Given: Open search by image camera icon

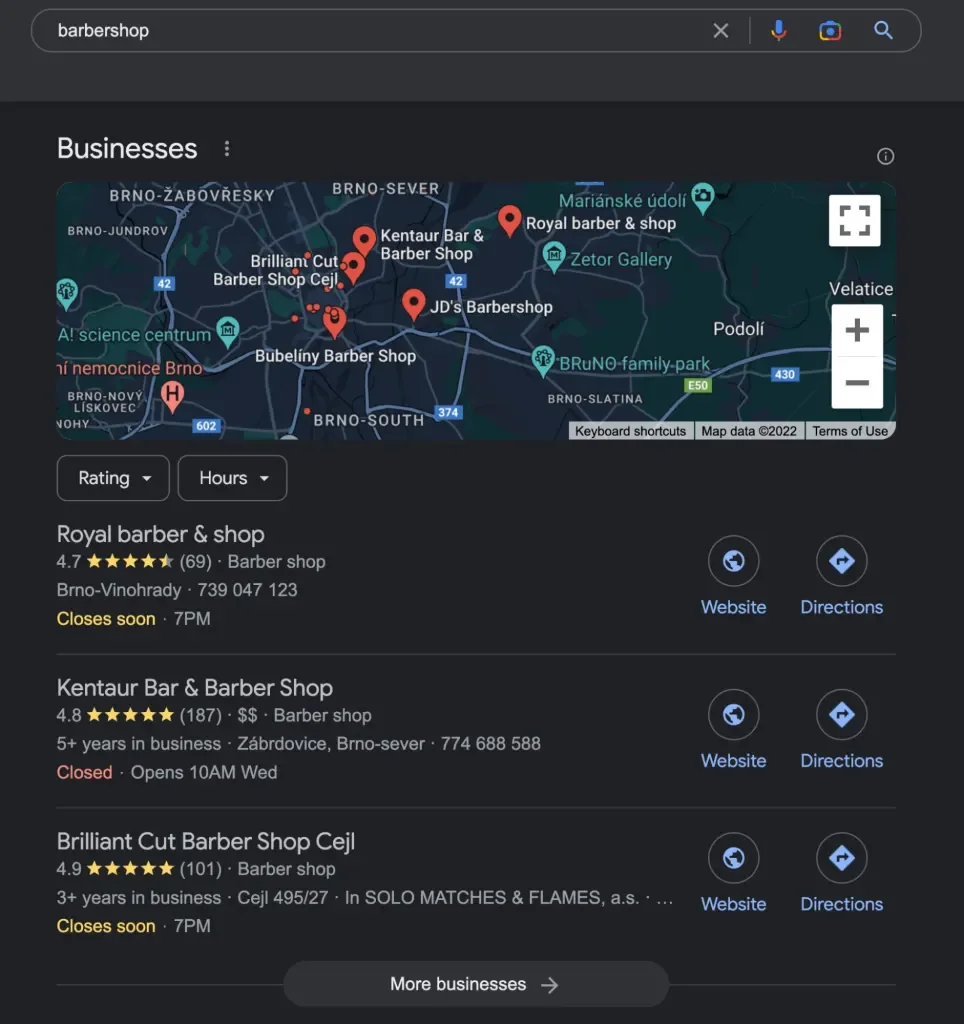Looking at the screenshot, I should click(829, 31).
